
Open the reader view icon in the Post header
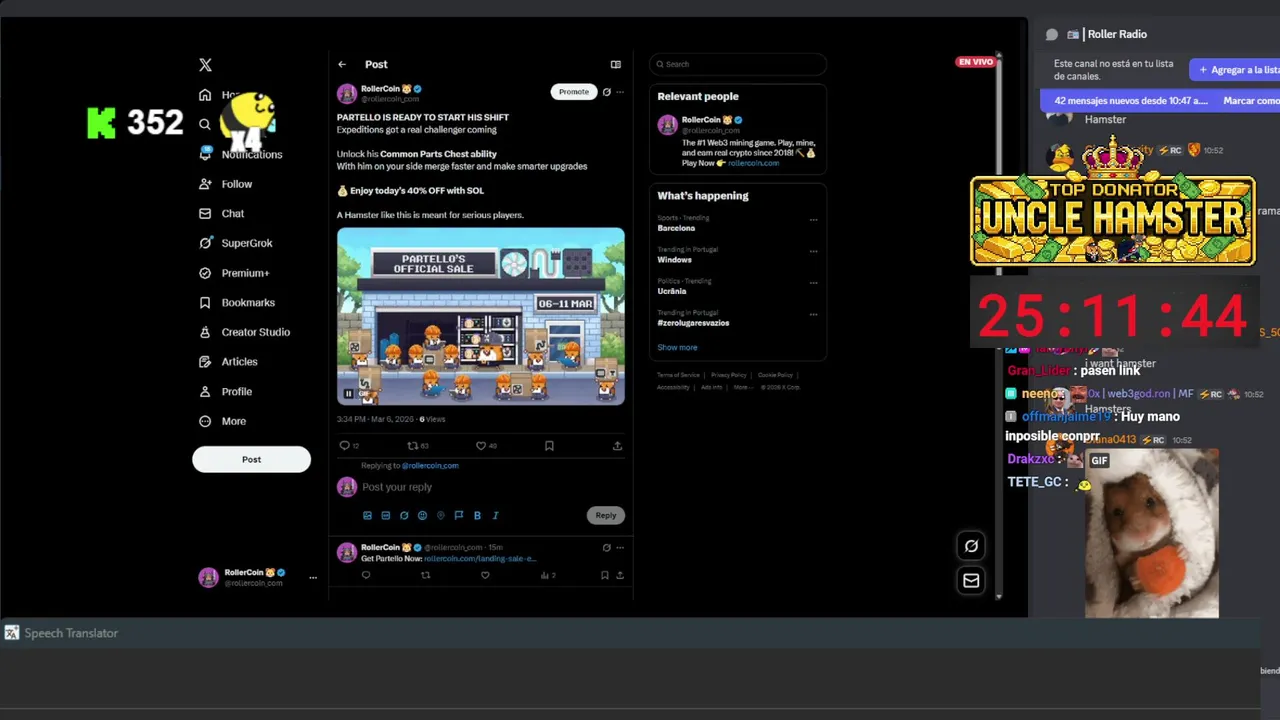point(616,64)
